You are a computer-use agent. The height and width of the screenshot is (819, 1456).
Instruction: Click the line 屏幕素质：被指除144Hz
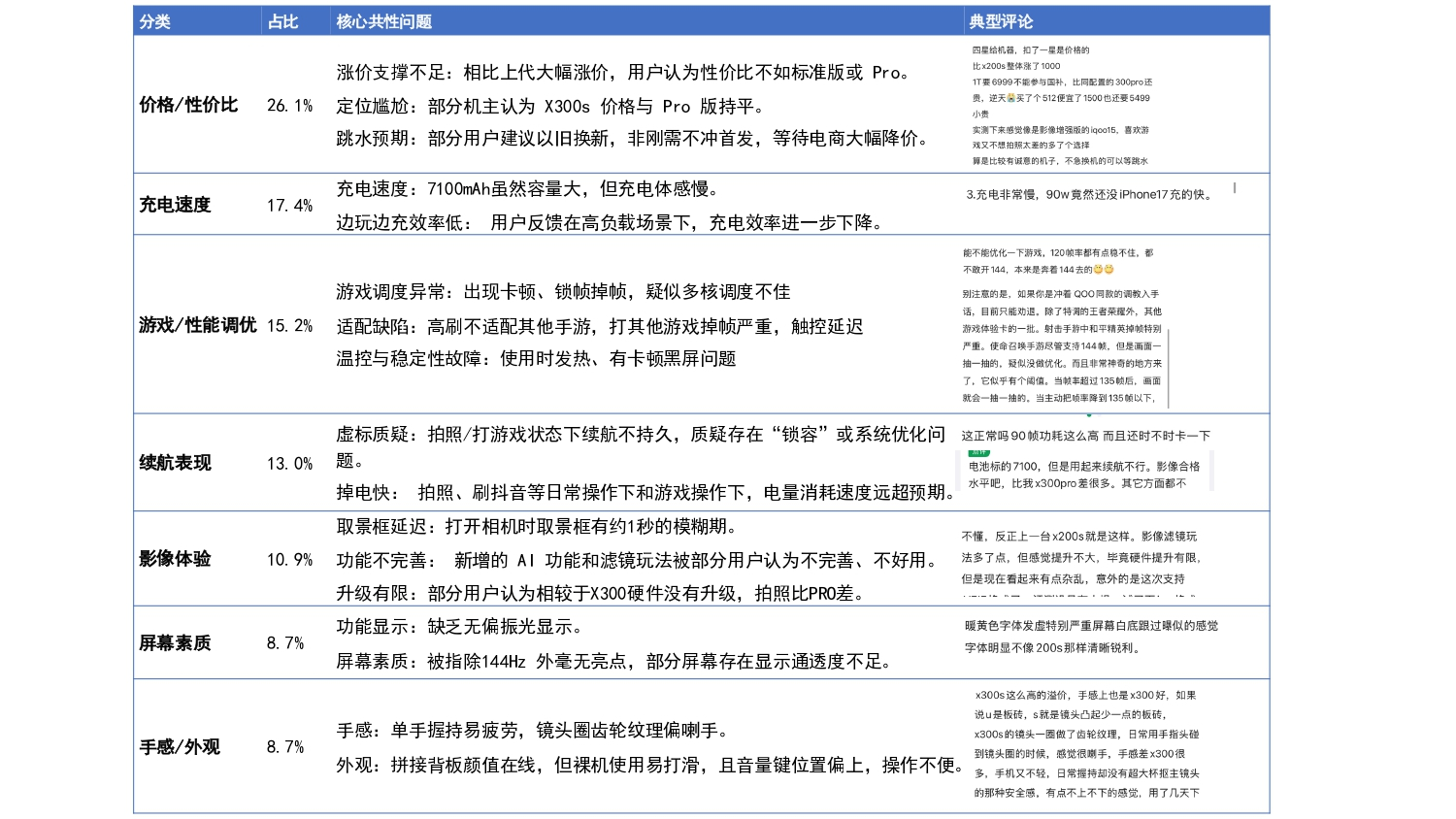pos(613,662)
